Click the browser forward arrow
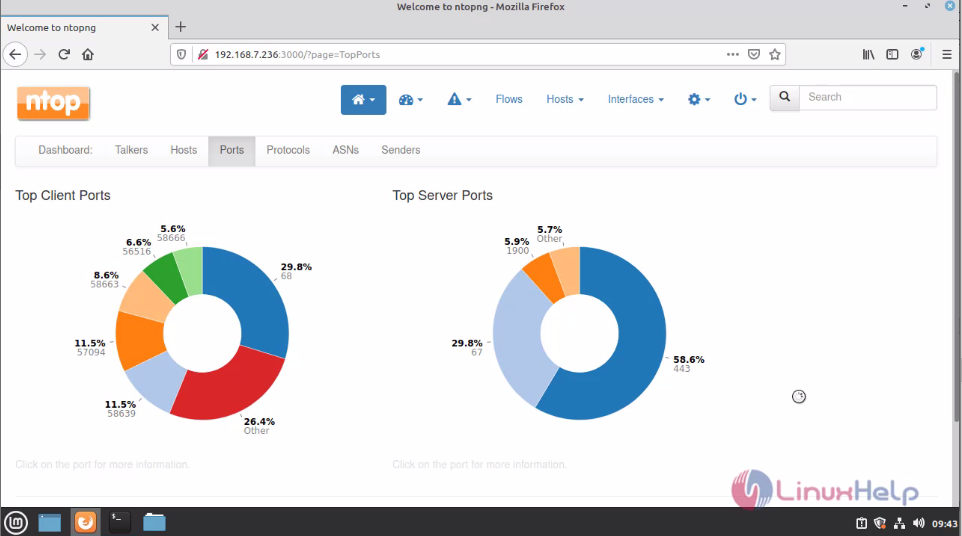Screen dimensions: 962x536 coord(40,55)
